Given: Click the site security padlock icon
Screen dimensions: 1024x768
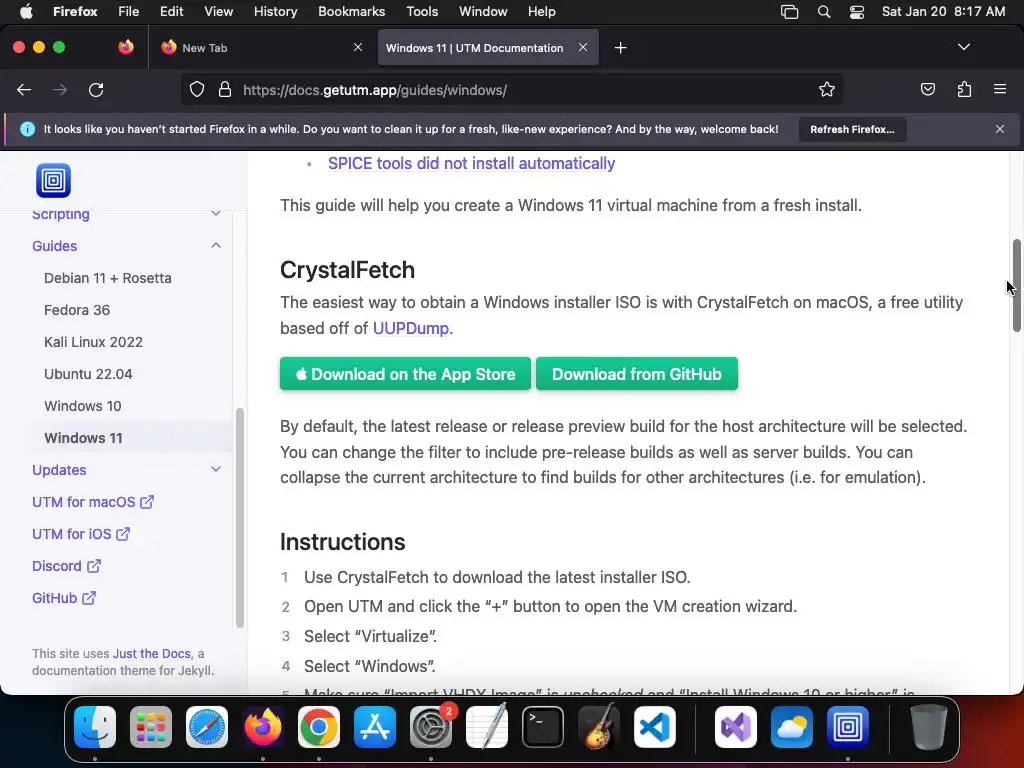Looking at the screenshot, I should coord(225,89).
